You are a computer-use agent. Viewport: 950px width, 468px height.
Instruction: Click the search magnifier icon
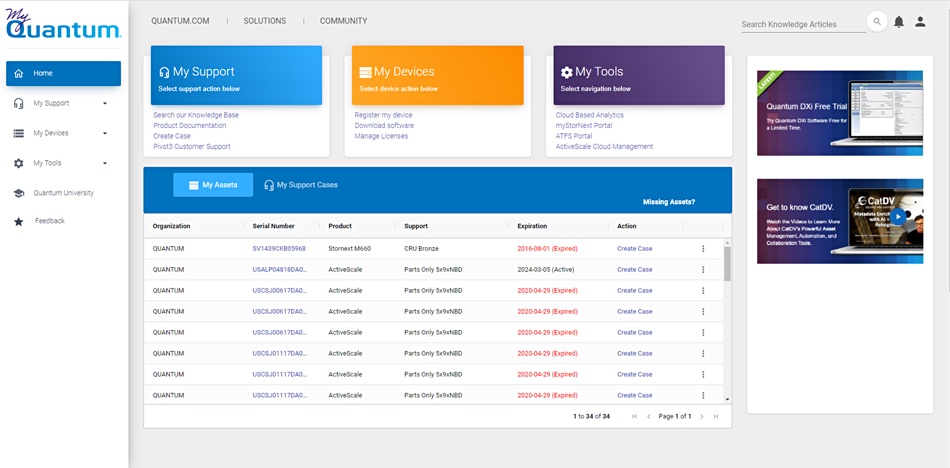pos(877,22)
